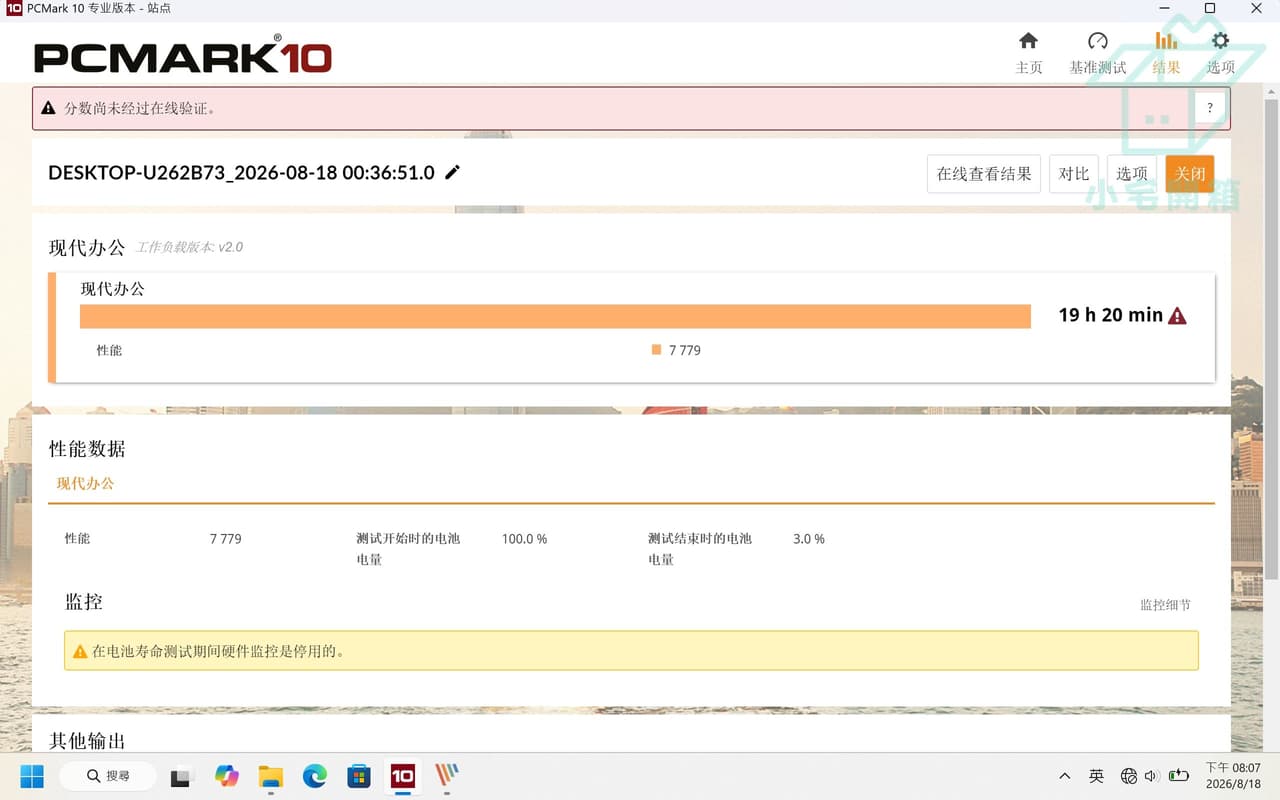The width and height of the screenshot is (1280, 800).
Task: Open Task View from the taskbar
Action: [x=181, y=776]
